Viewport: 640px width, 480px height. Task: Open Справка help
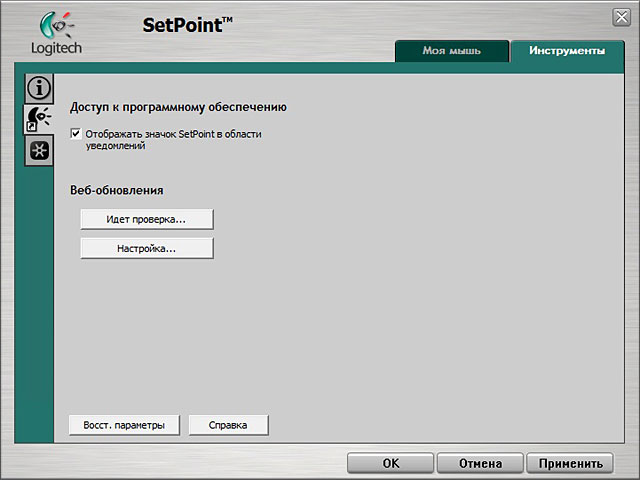(228, 425)
